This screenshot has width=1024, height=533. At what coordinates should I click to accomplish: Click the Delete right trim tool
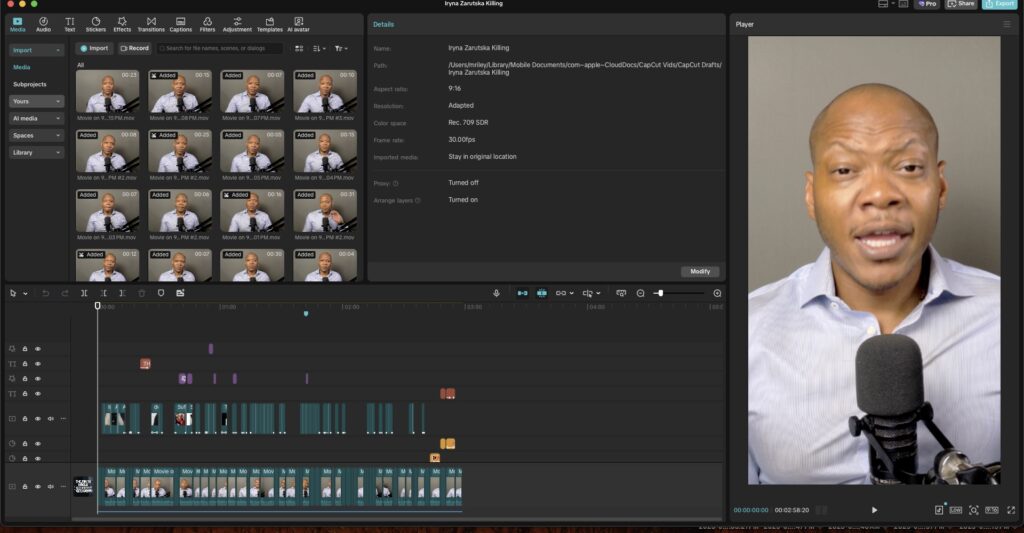(122, 293)
